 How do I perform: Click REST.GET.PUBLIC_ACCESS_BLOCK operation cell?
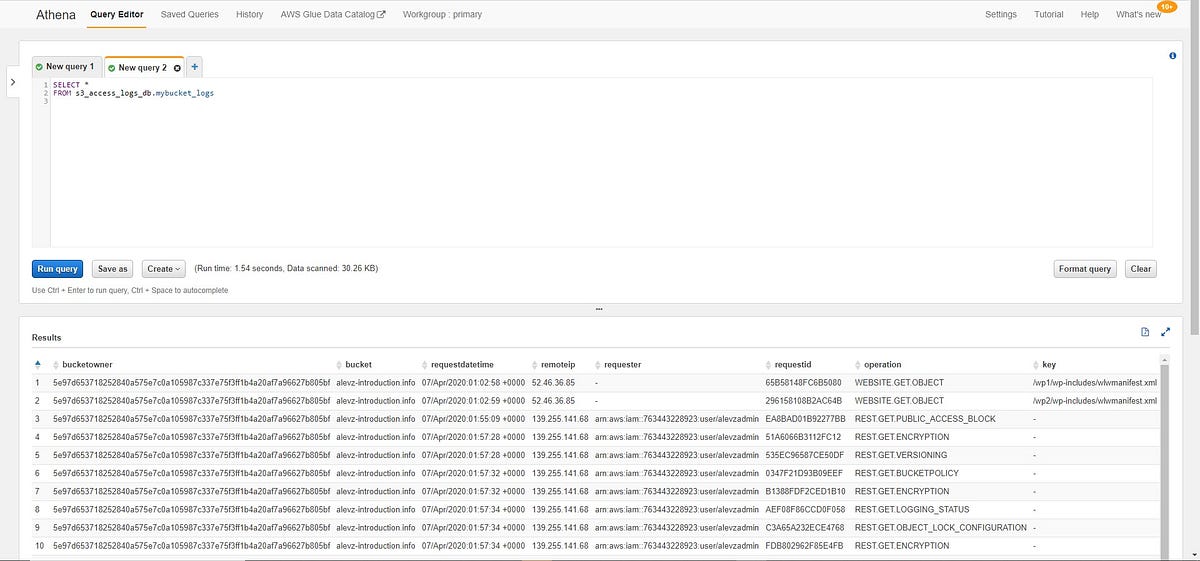(x=925, y=419)
